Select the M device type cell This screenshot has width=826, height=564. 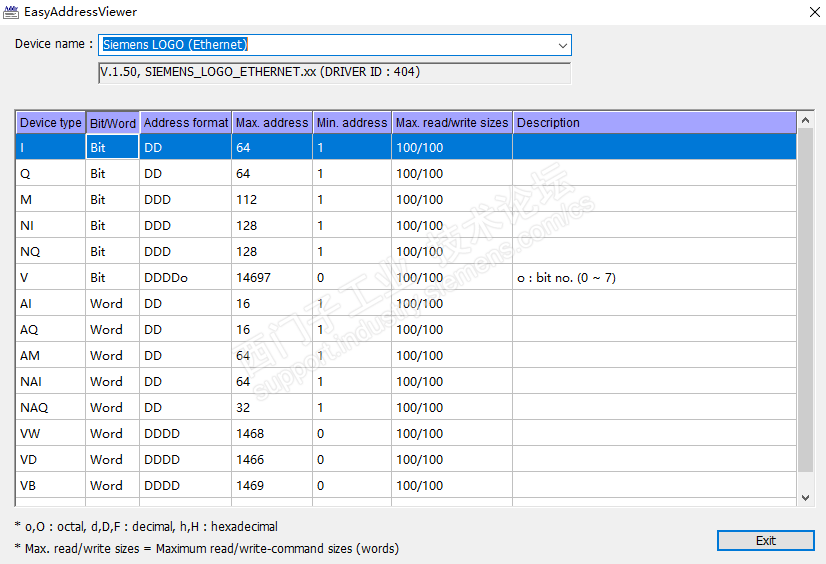[51, 200]
